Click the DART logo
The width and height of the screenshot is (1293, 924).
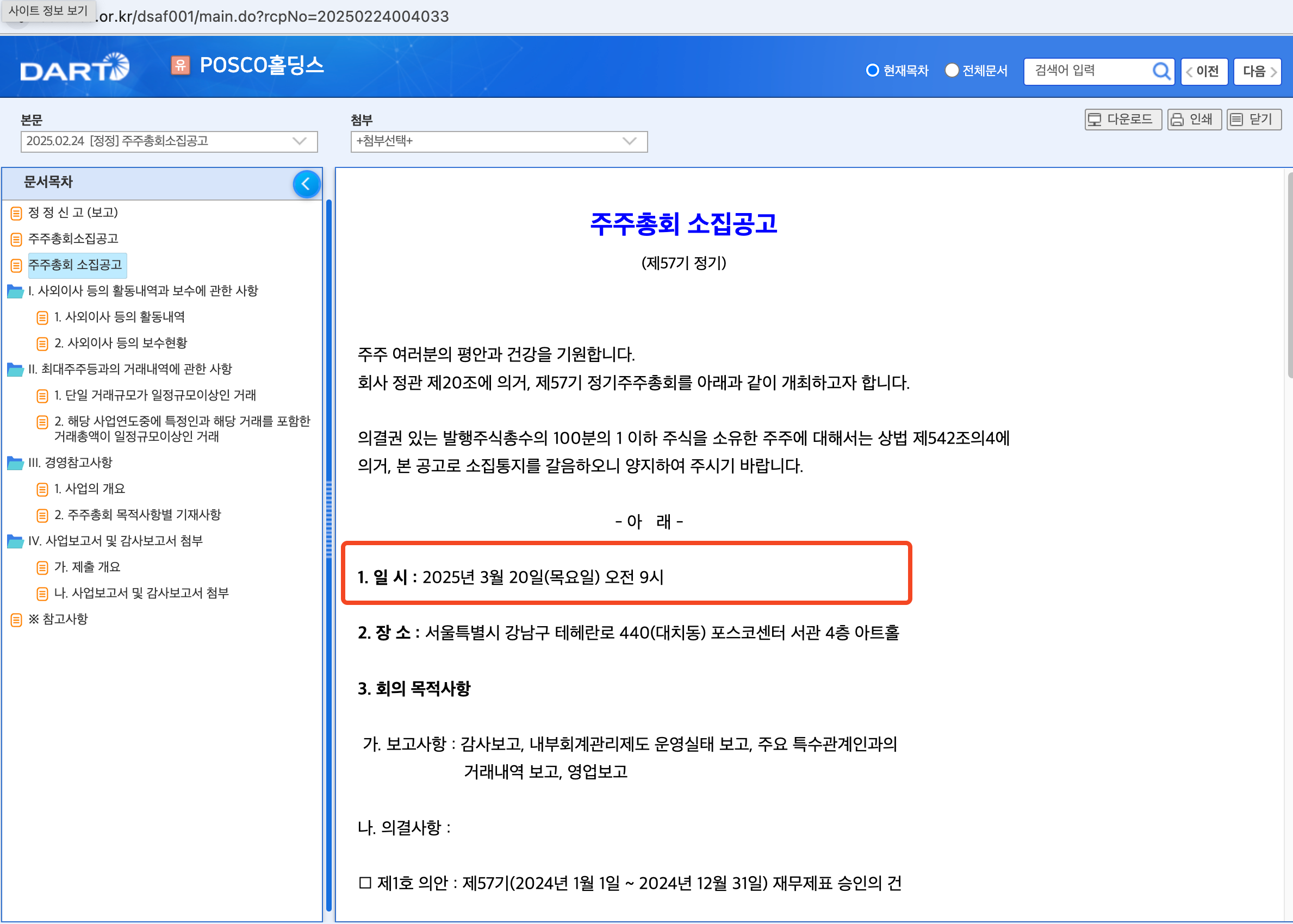coord(74,68)
